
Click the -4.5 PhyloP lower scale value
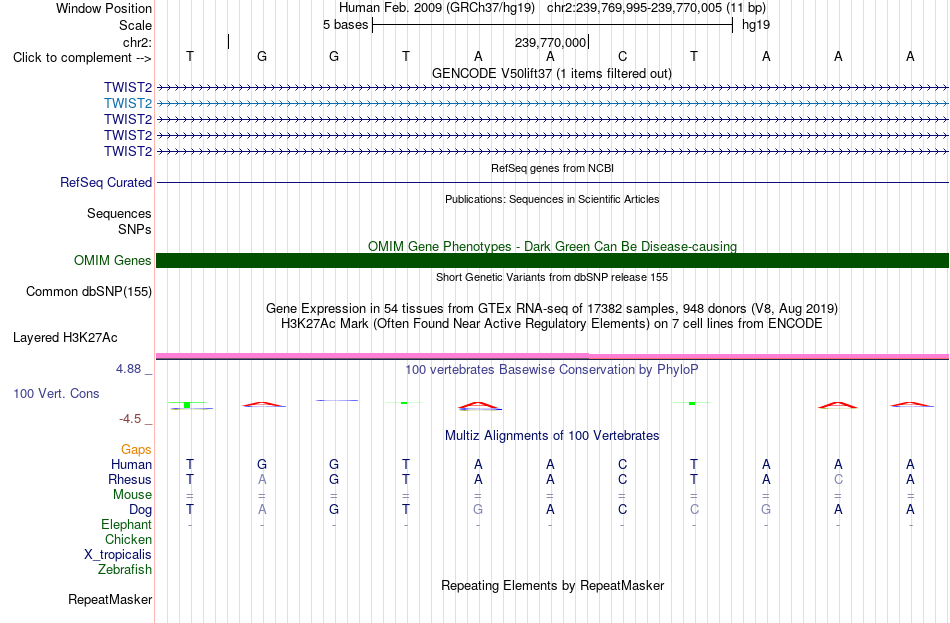click(x=130, y=419)
